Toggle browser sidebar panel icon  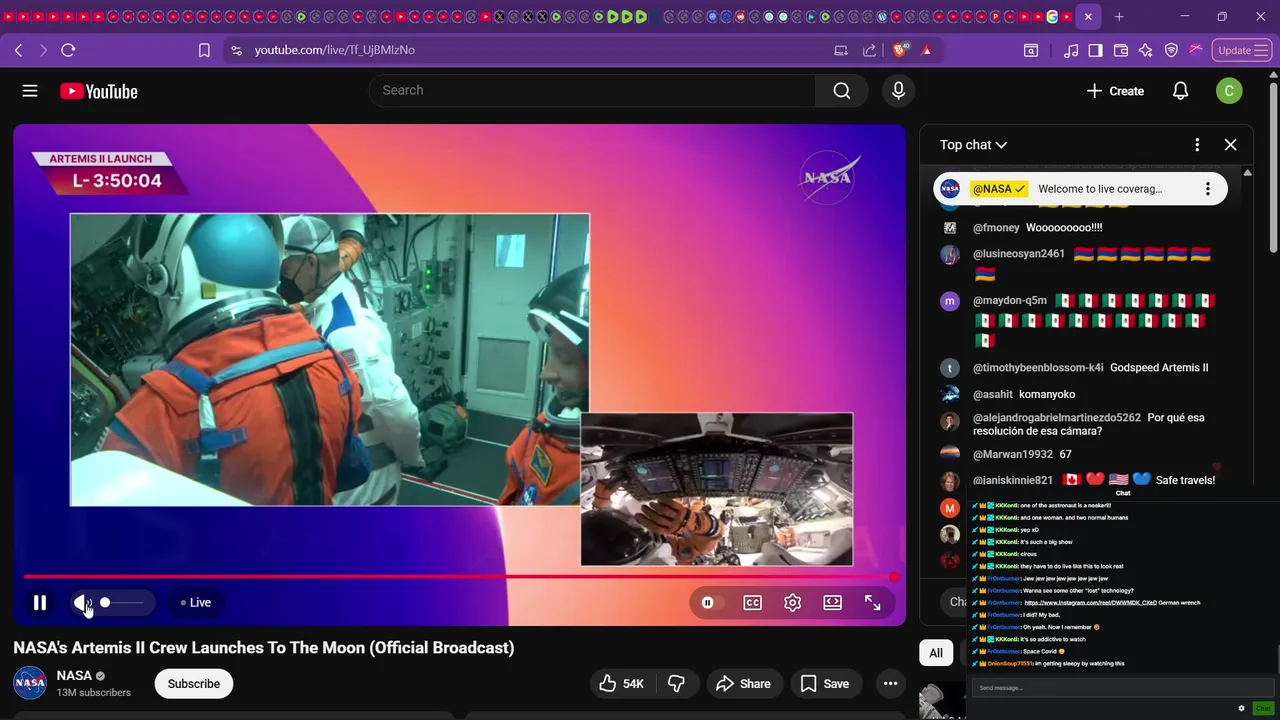1095,50
